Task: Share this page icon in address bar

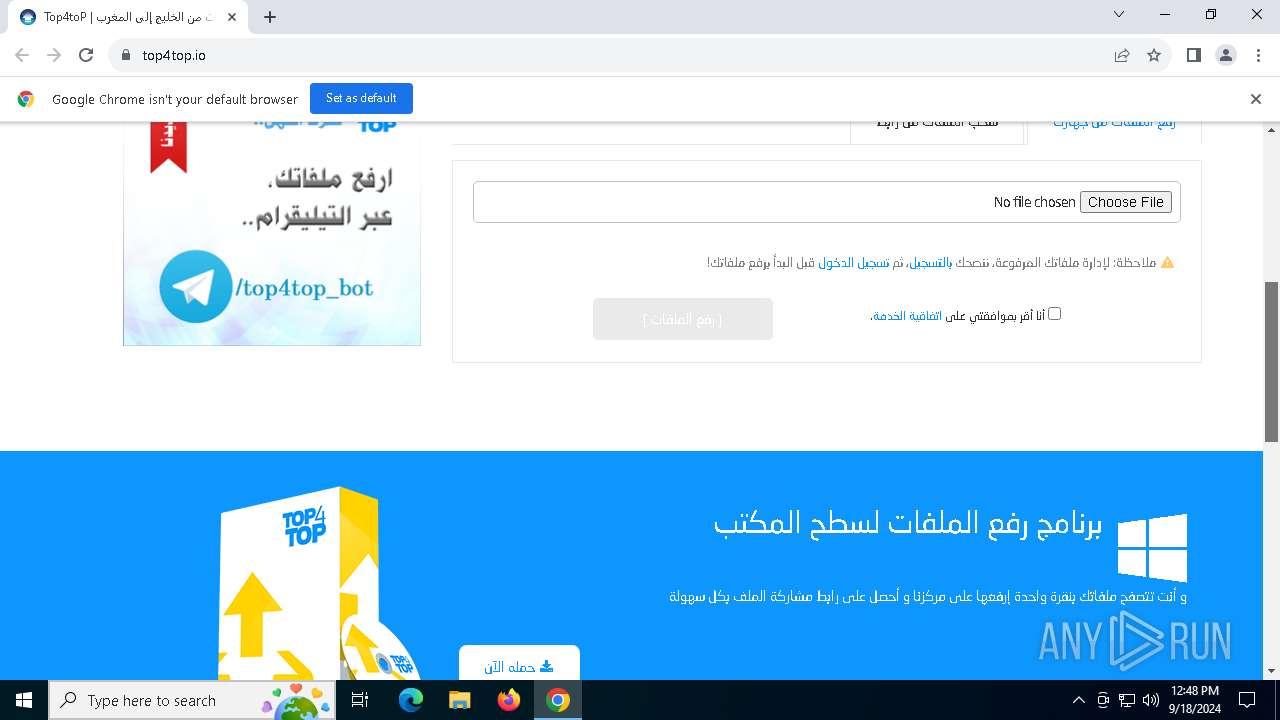Action: click(1122, 55)
